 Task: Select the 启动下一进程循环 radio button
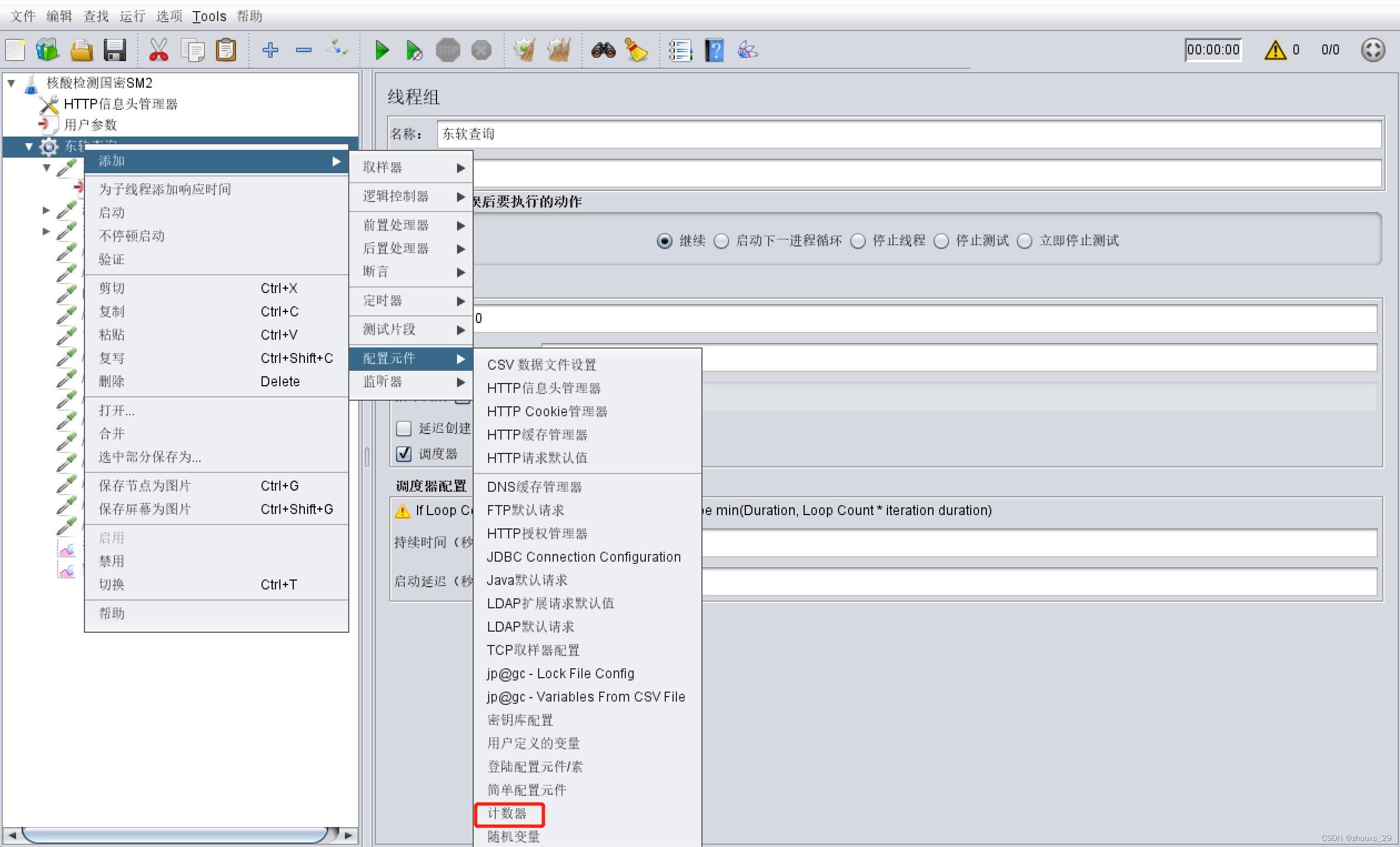pos(721,241)
